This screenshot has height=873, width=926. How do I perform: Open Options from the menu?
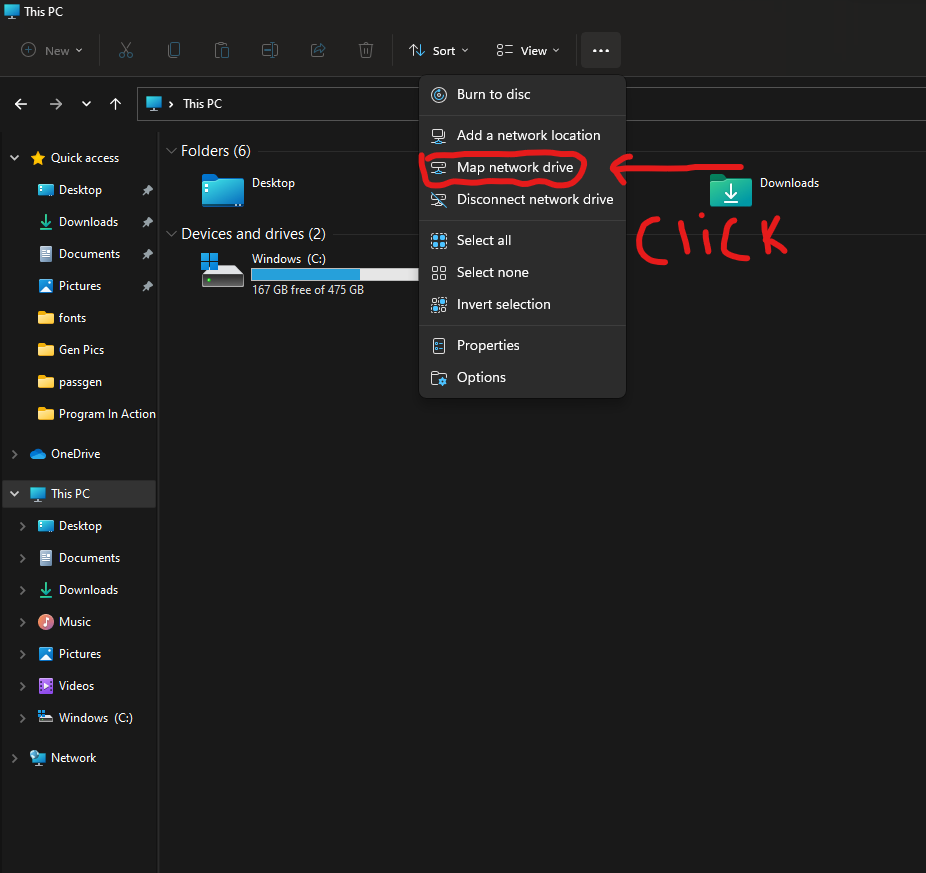pyautogui.click(x=522, y=377)
